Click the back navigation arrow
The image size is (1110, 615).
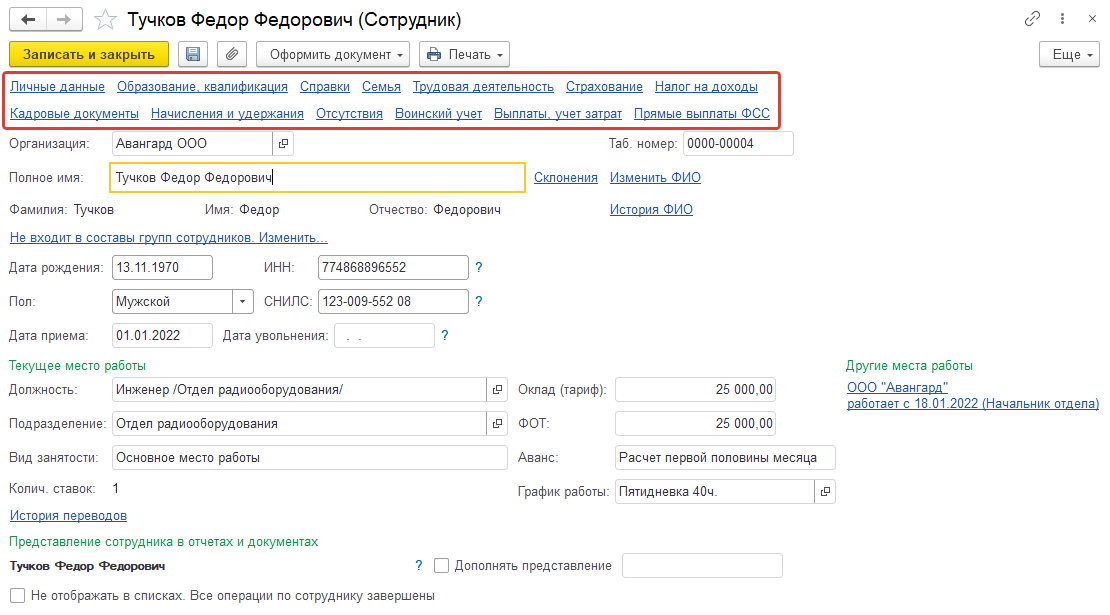pos(28,20)
